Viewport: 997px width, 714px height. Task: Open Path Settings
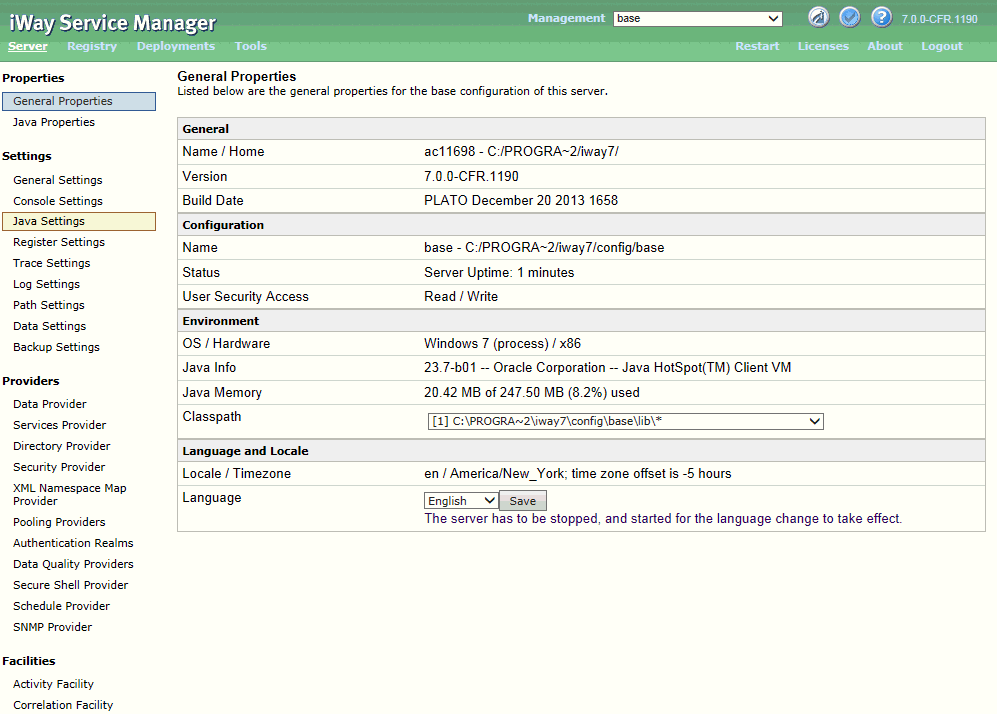tap(49, 305)
